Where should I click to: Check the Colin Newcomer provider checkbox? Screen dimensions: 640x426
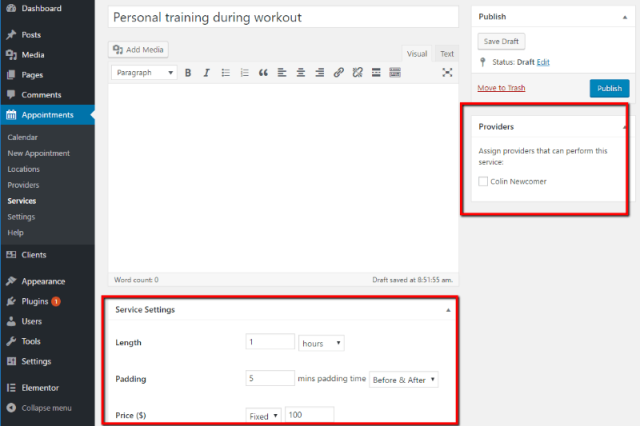[x=483, y=181]
